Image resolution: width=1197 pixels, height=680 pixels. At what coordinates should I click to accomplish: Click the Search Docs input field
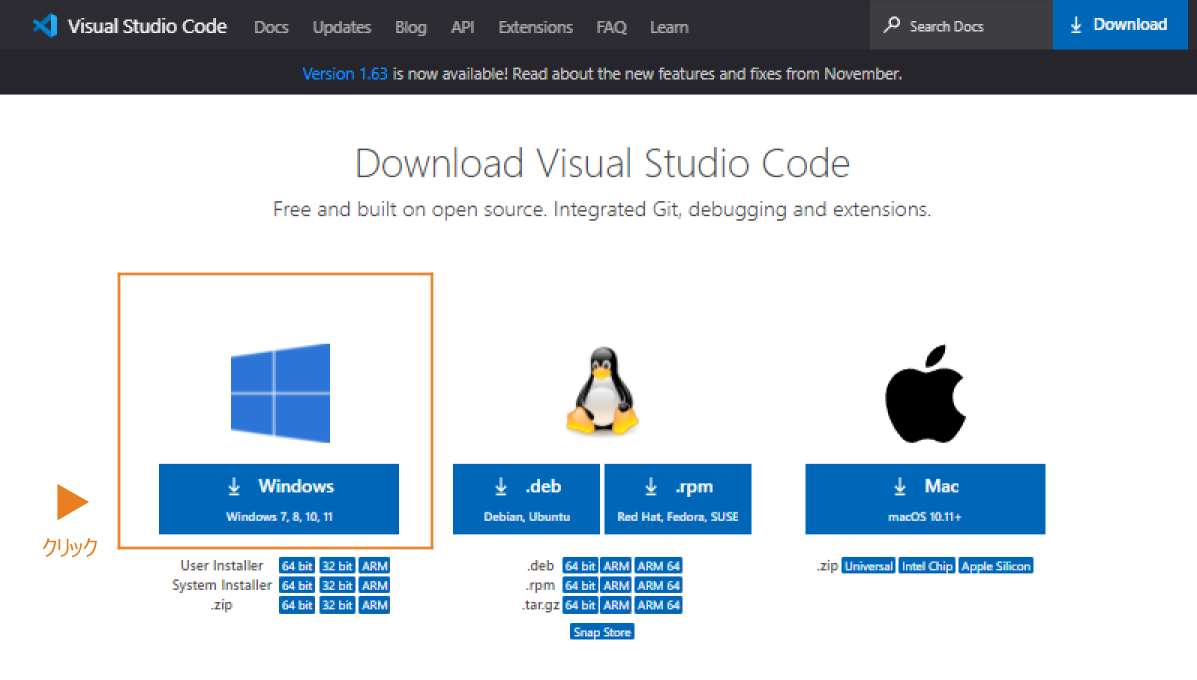click(x=961, y=25)
